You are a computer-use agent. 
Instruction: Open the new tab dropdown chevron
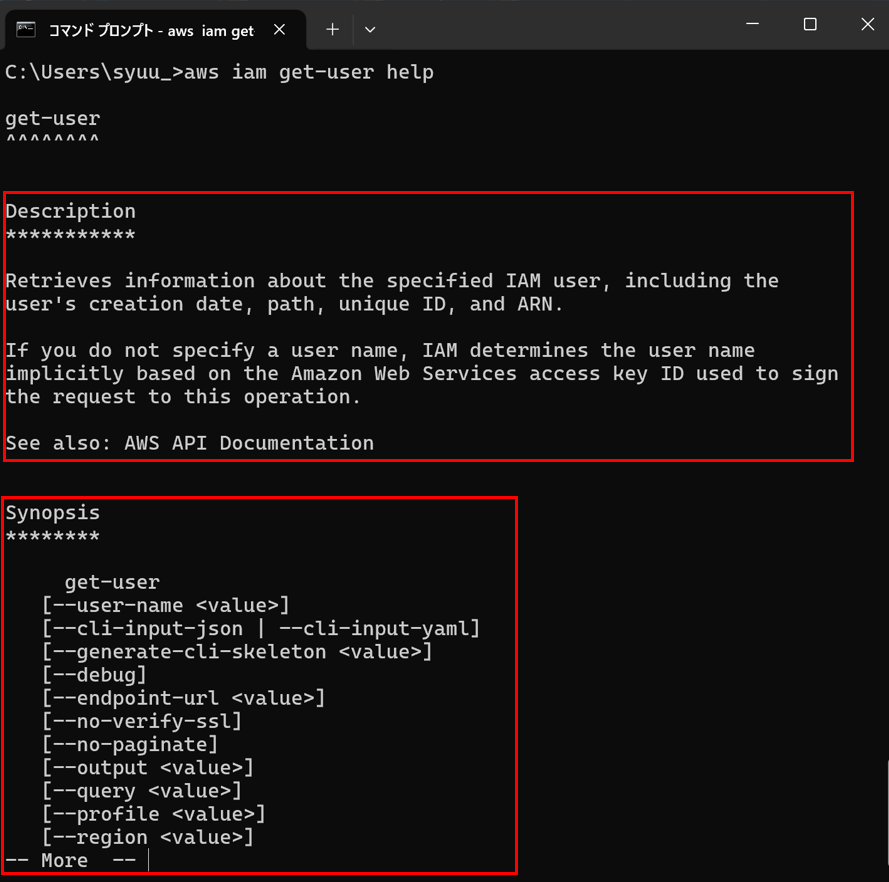click(x=369, y=29)
